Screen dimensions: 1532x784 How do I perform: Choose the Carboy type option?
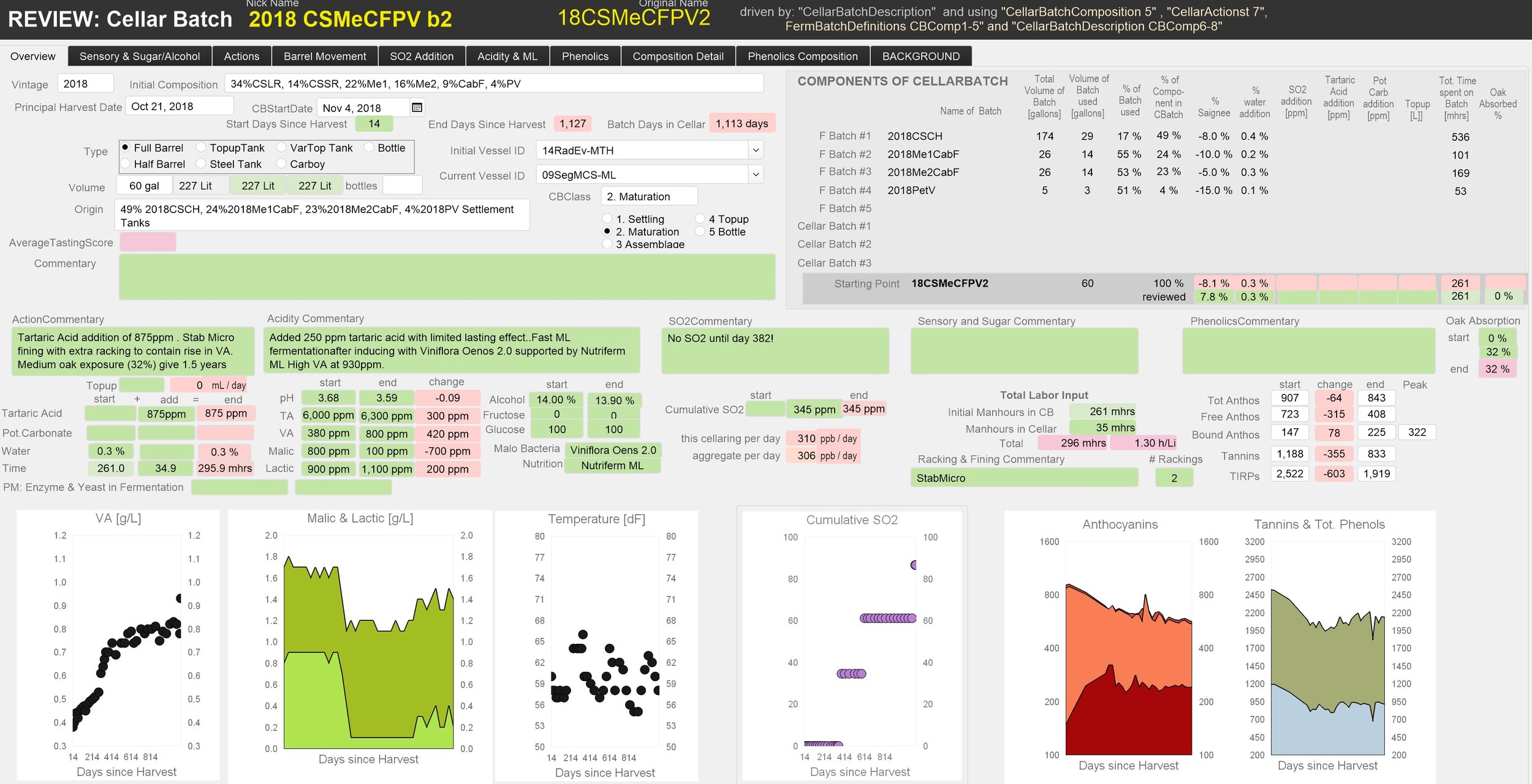281,164
